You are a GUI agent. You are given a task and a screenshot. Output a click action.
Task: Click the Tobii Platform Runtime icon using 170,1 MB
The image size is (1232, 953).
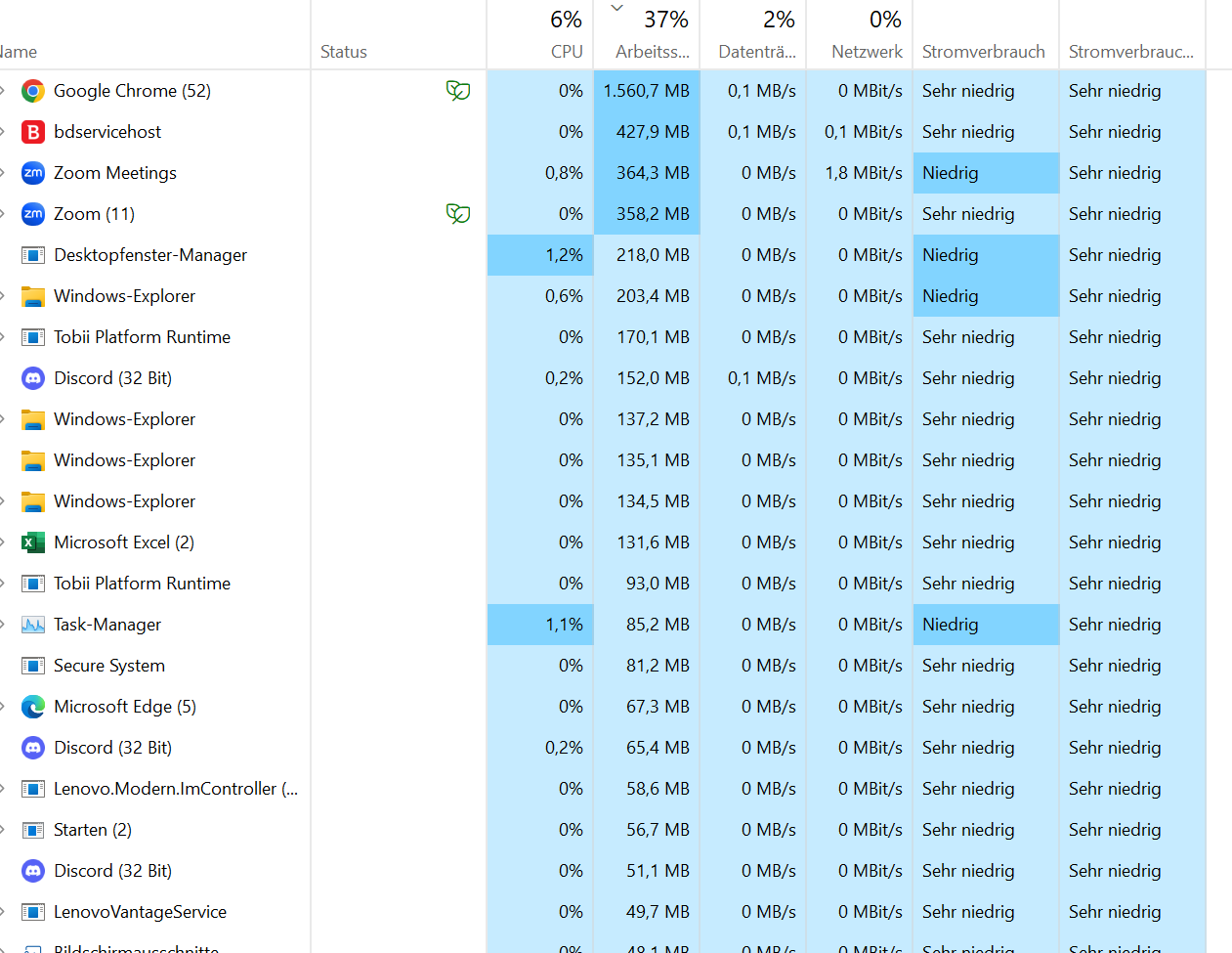(x=33, y=337)
